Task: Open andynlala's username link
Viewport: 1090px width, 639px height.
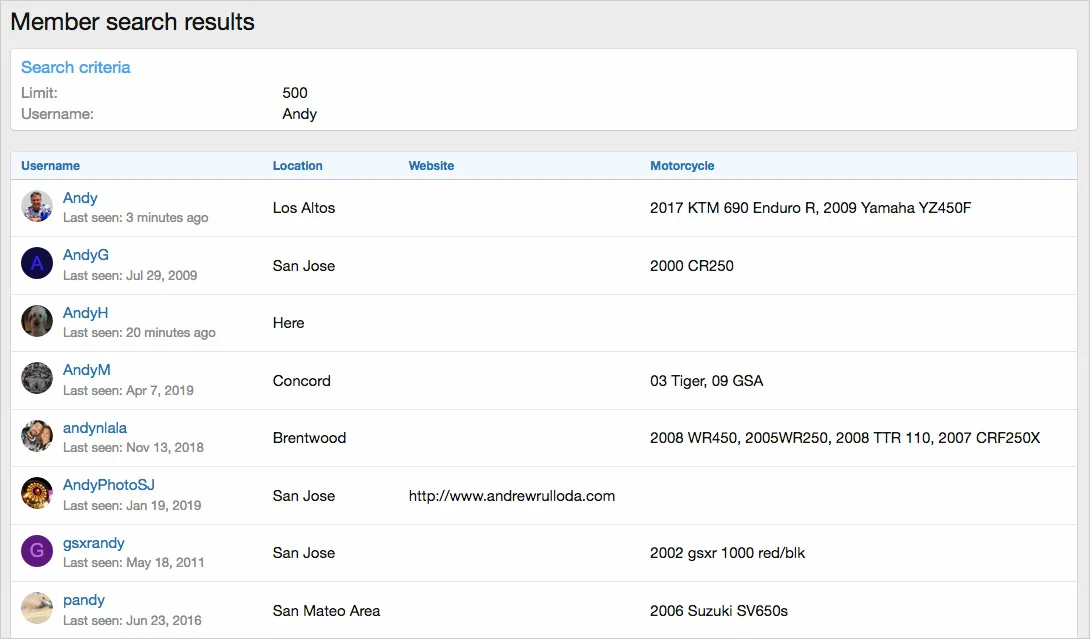Action: click(95, 428)
